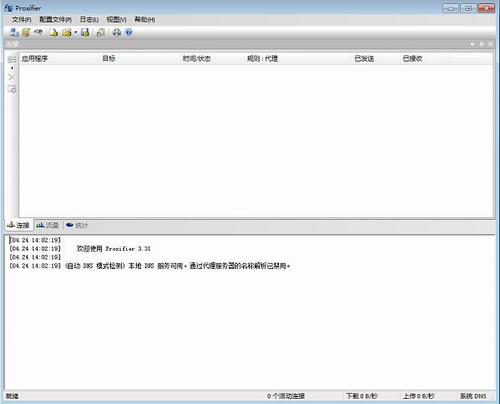Image resolution: width=500 pixels, height=404 pixels.
Task: Sort by the 应用程序 column header
Action: [x=35, y=59]
